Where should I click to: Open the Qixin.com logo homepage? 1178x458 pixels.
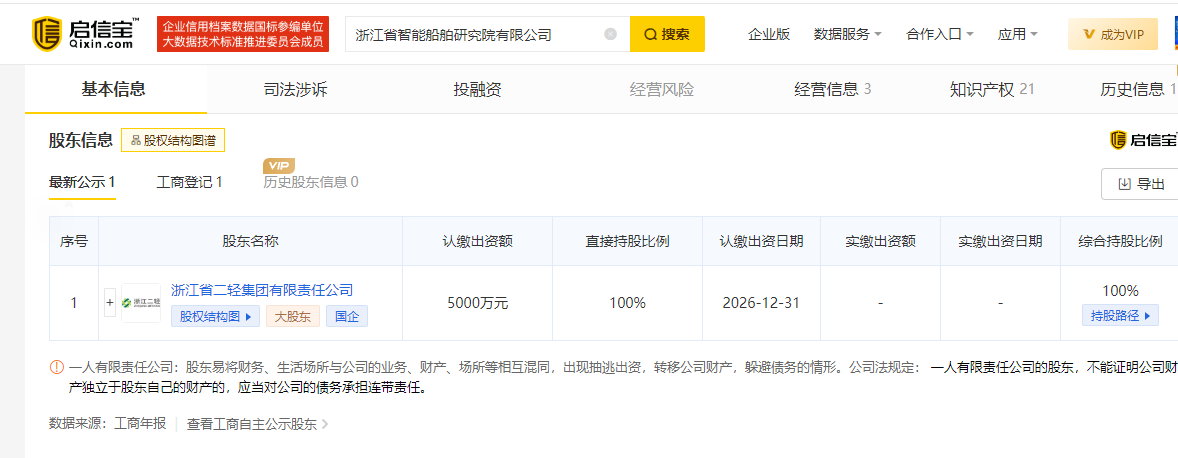click(x=85, y=34)
